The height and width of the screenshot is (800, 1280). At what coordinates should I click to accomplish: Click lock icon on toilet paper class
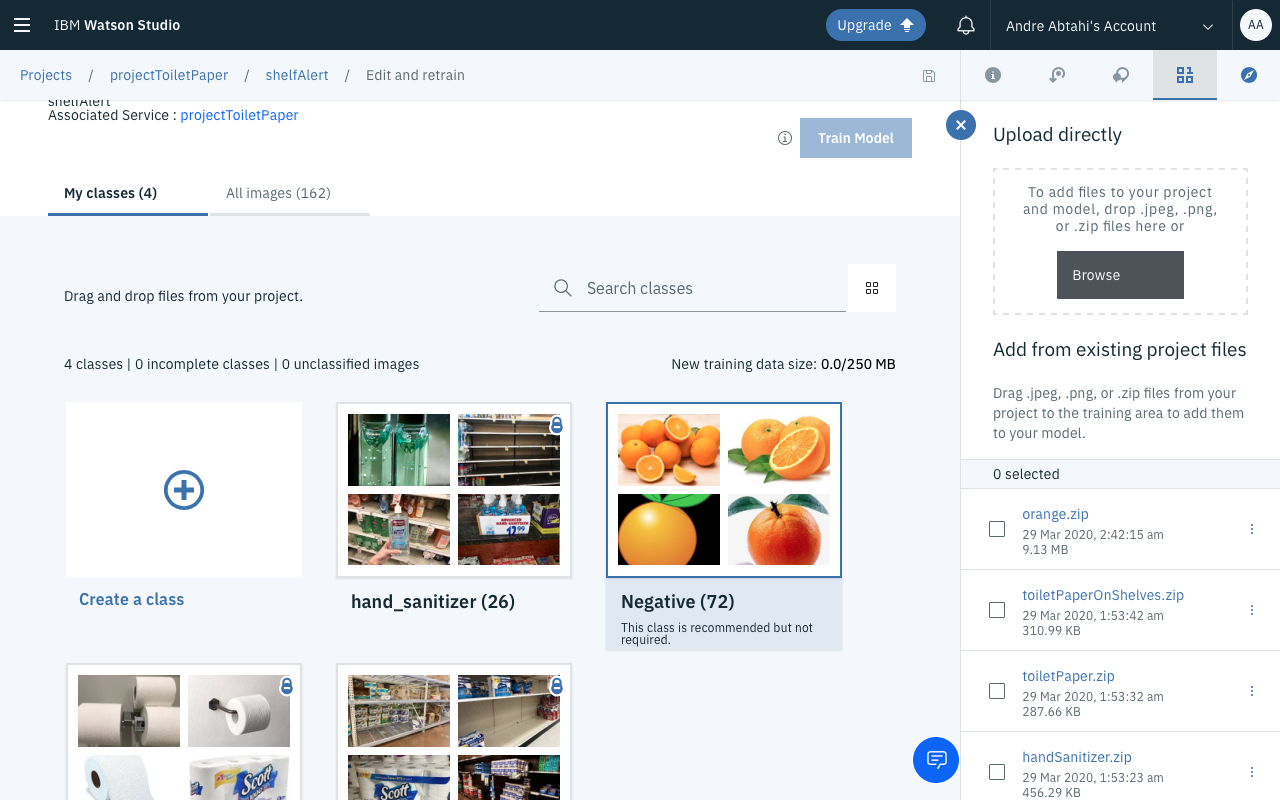[x=287, y=686]
